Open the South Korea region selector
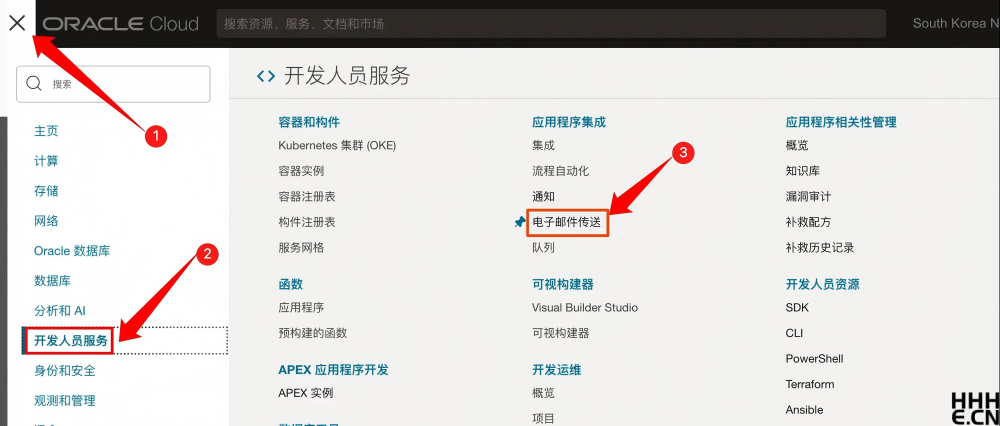Viewport: 1000px width, 426px height. (x=955, y=24)
